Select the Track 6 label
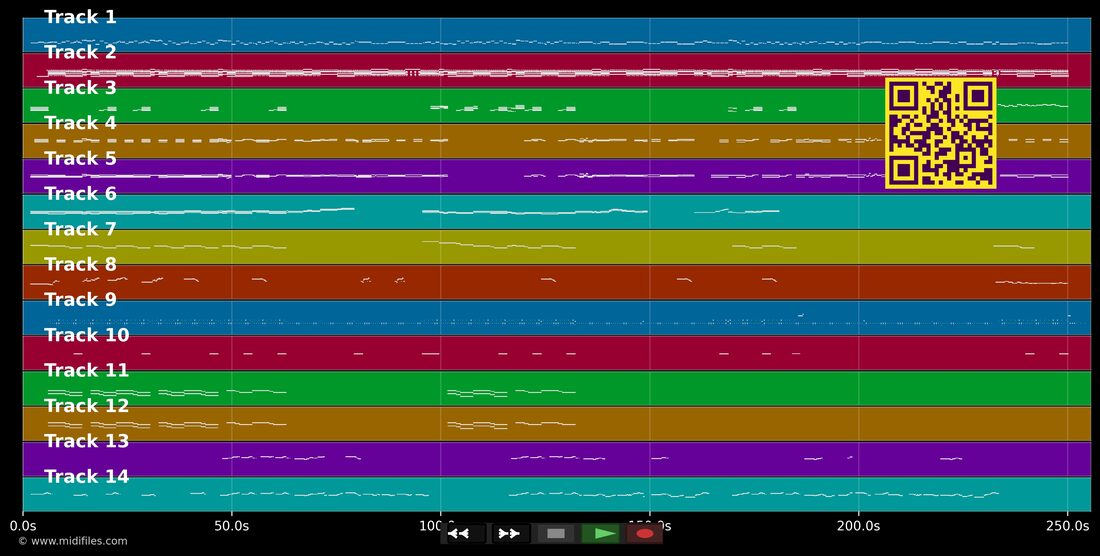 tap(80, 194)
